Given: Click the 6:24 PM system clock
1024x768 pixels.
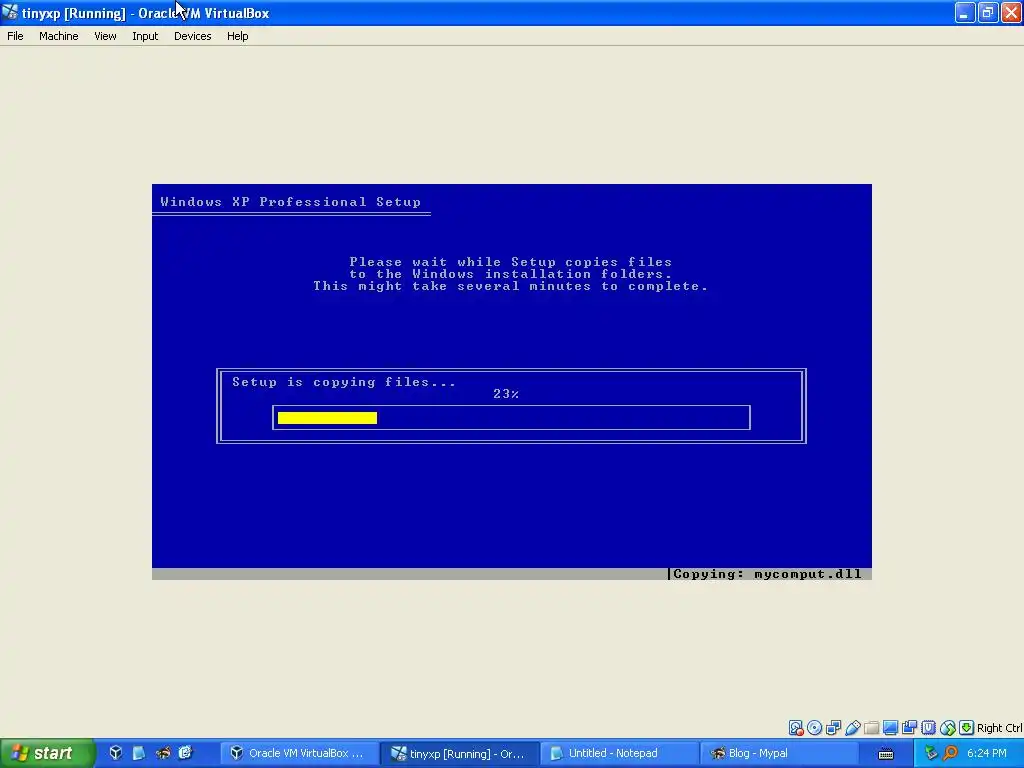Looking at the screenshot, I should [987, 753].
